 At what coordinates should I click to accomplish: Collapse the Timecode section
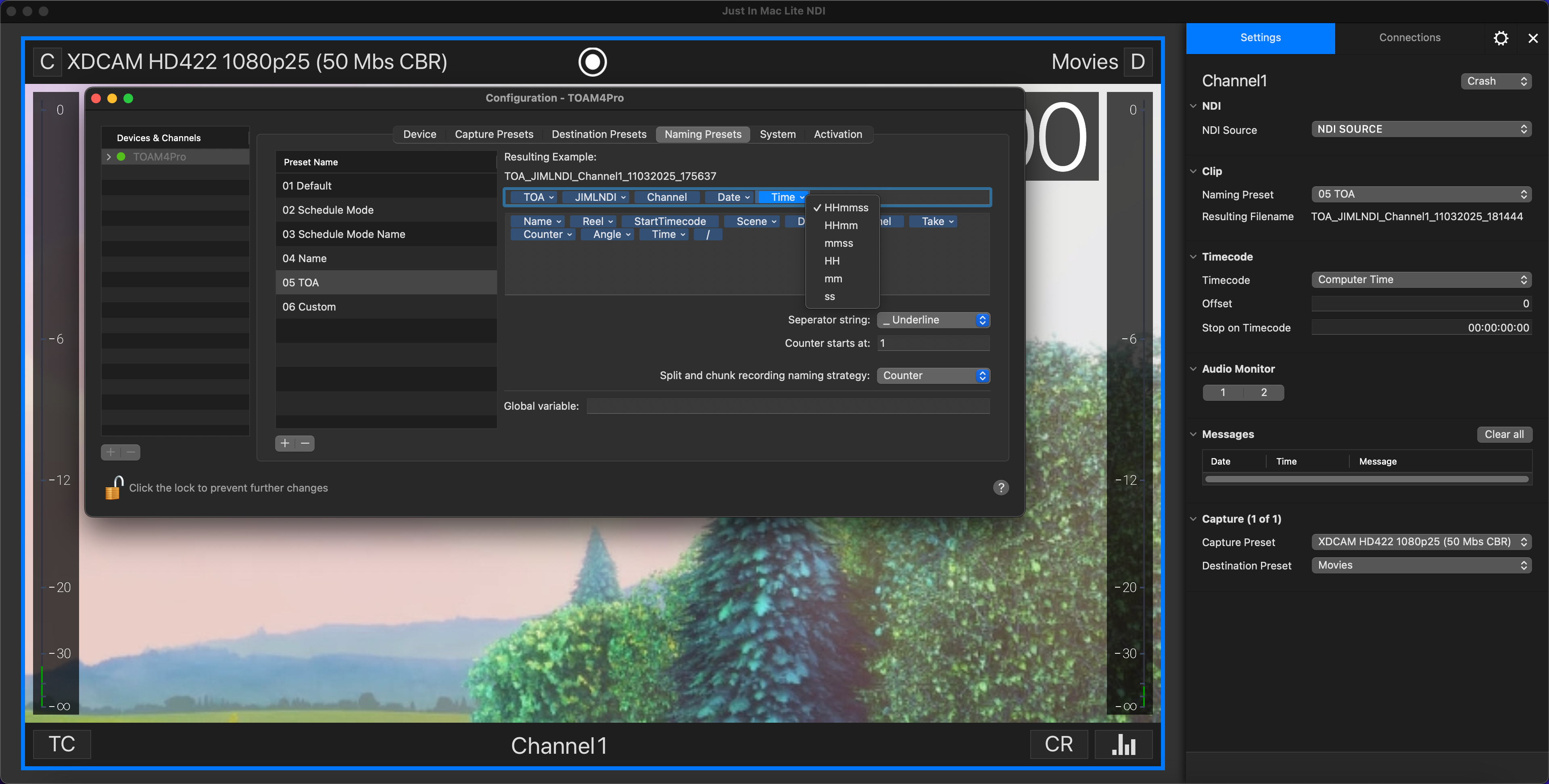click(x=1193, y=257)
